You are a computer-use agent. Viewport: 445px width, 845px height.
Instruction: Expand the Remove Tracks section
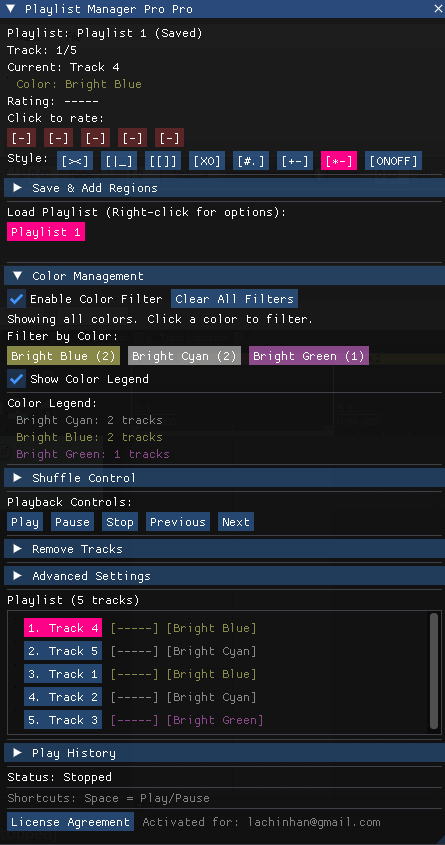(x=224, y=549)
